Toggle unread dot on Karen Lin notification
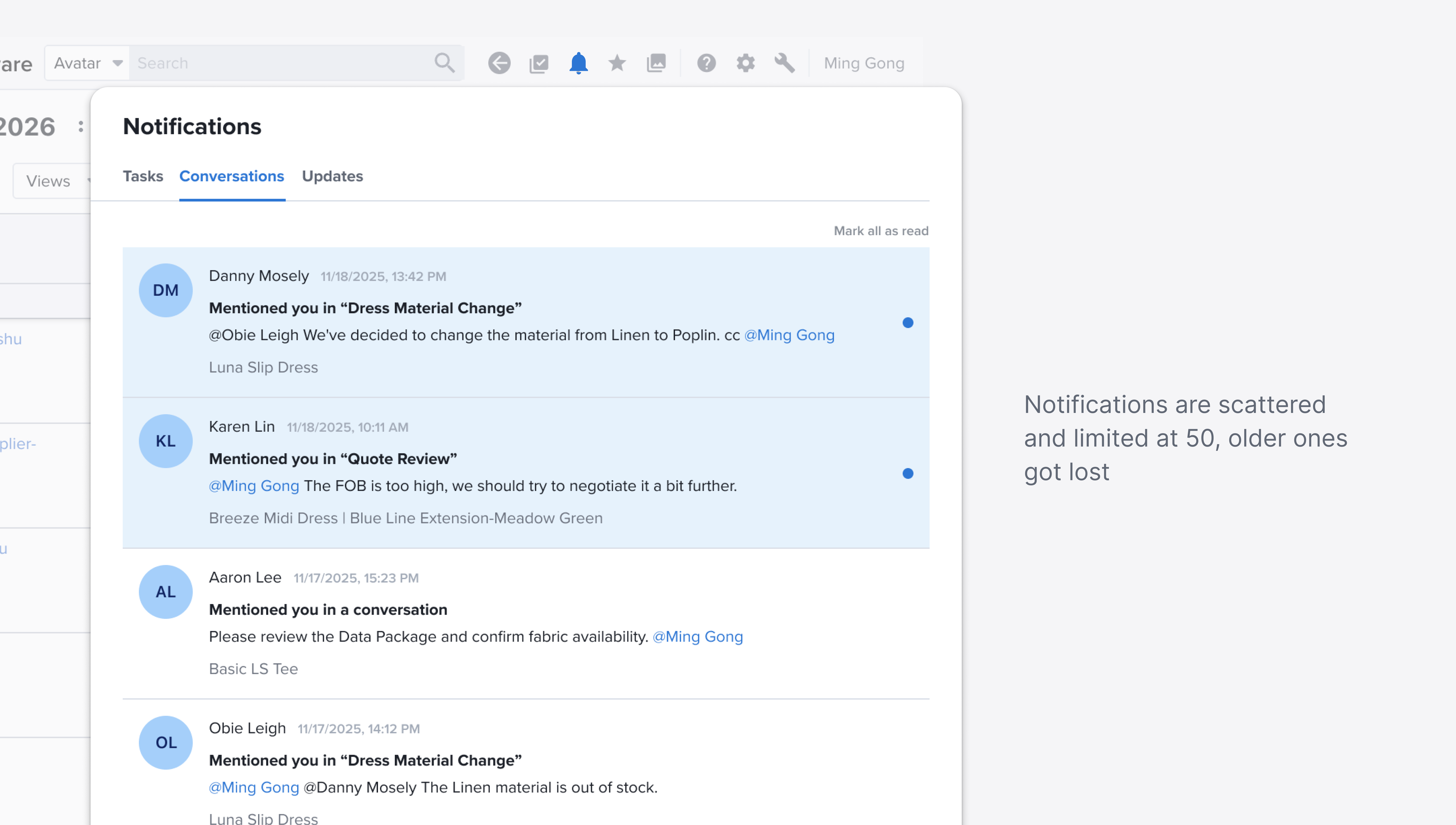 tap(907, 473)
